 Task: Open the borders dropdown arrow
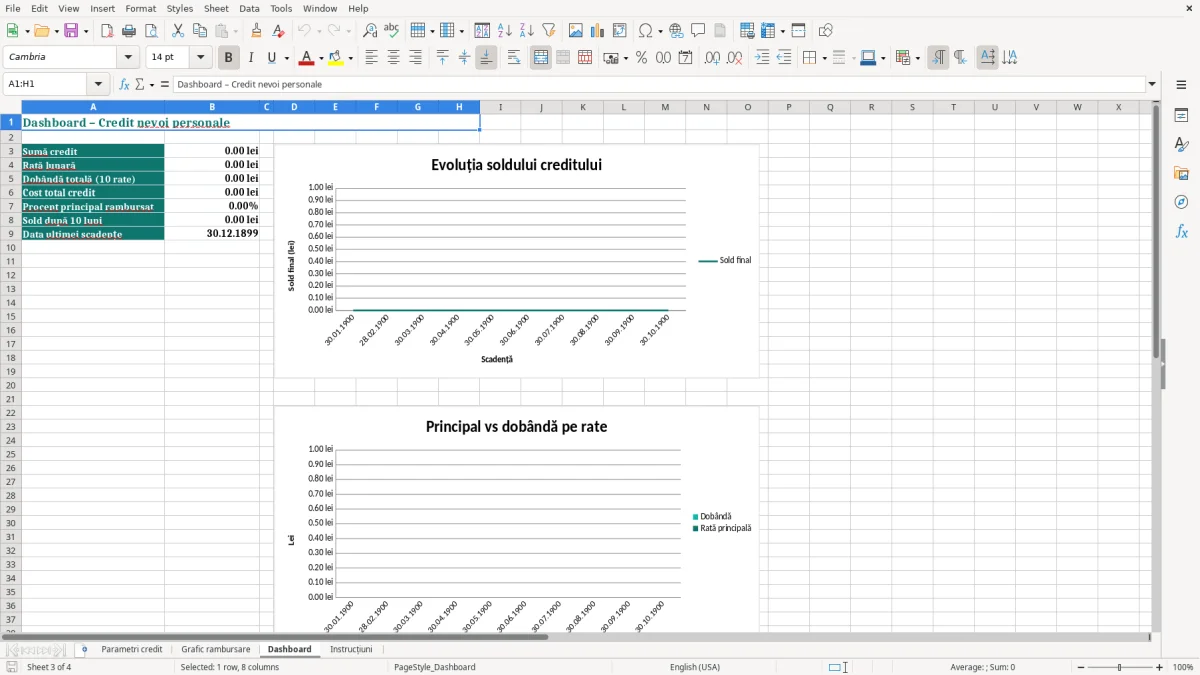(x=824, y=58)
